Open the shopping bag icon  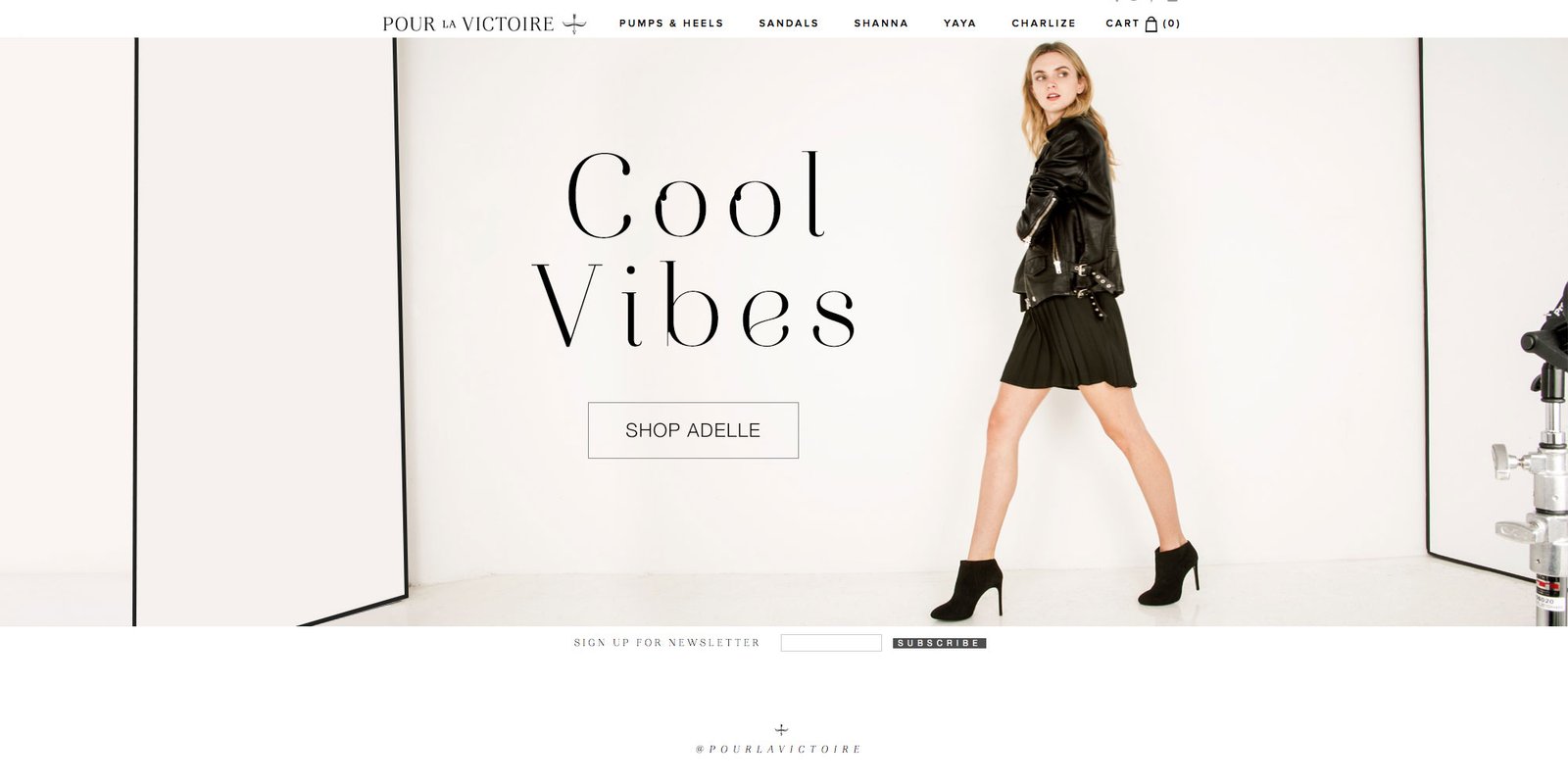tap(1151, 24)
